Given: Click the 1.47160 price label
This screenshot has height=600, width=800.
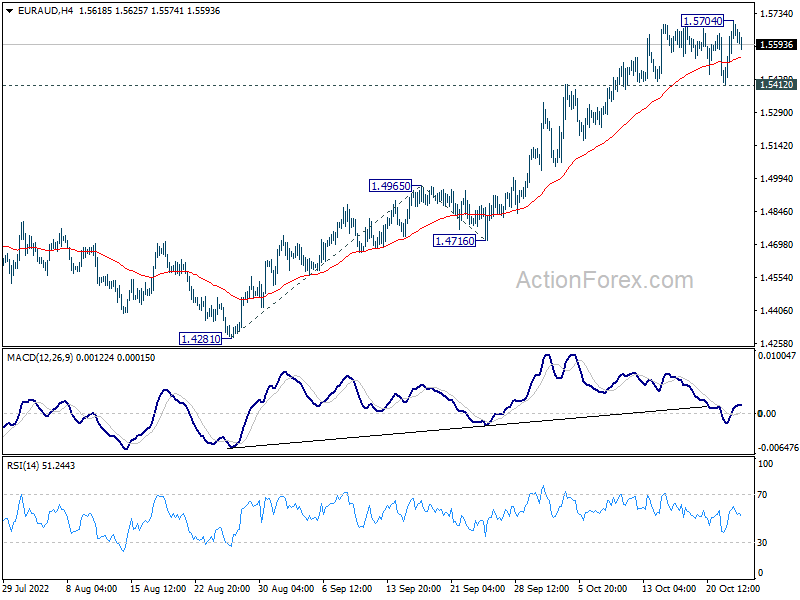Looking at the screenshot, I should click(454, 240).
